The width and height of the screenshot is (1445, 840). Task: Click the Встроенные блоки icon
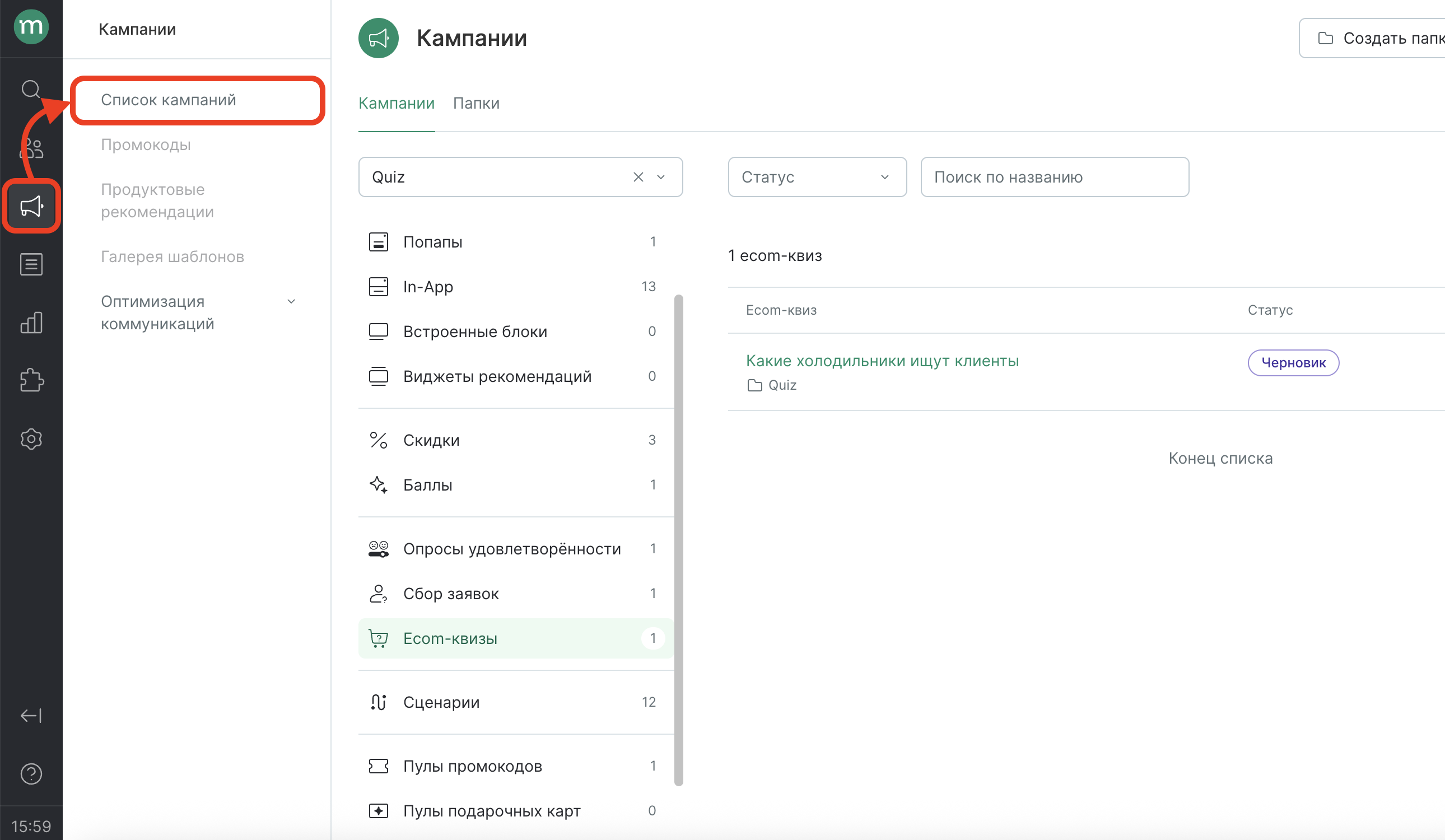coord(379,332)
